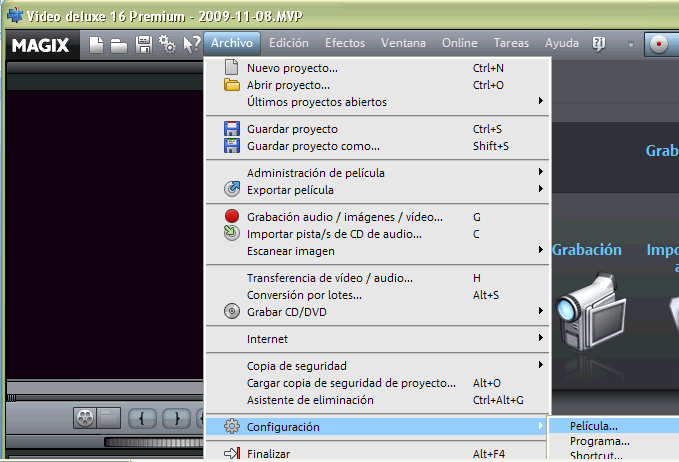This screenshot has height=462, width=679.
Task: Open the Edición menu
Action: point(289,43)
